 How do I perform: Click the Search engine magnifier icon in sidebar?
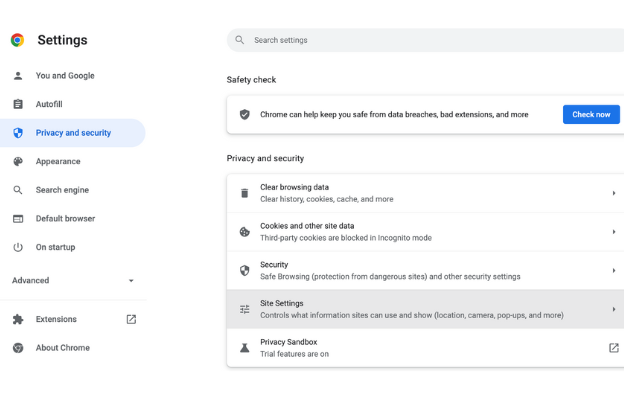[x=18, y=190]
